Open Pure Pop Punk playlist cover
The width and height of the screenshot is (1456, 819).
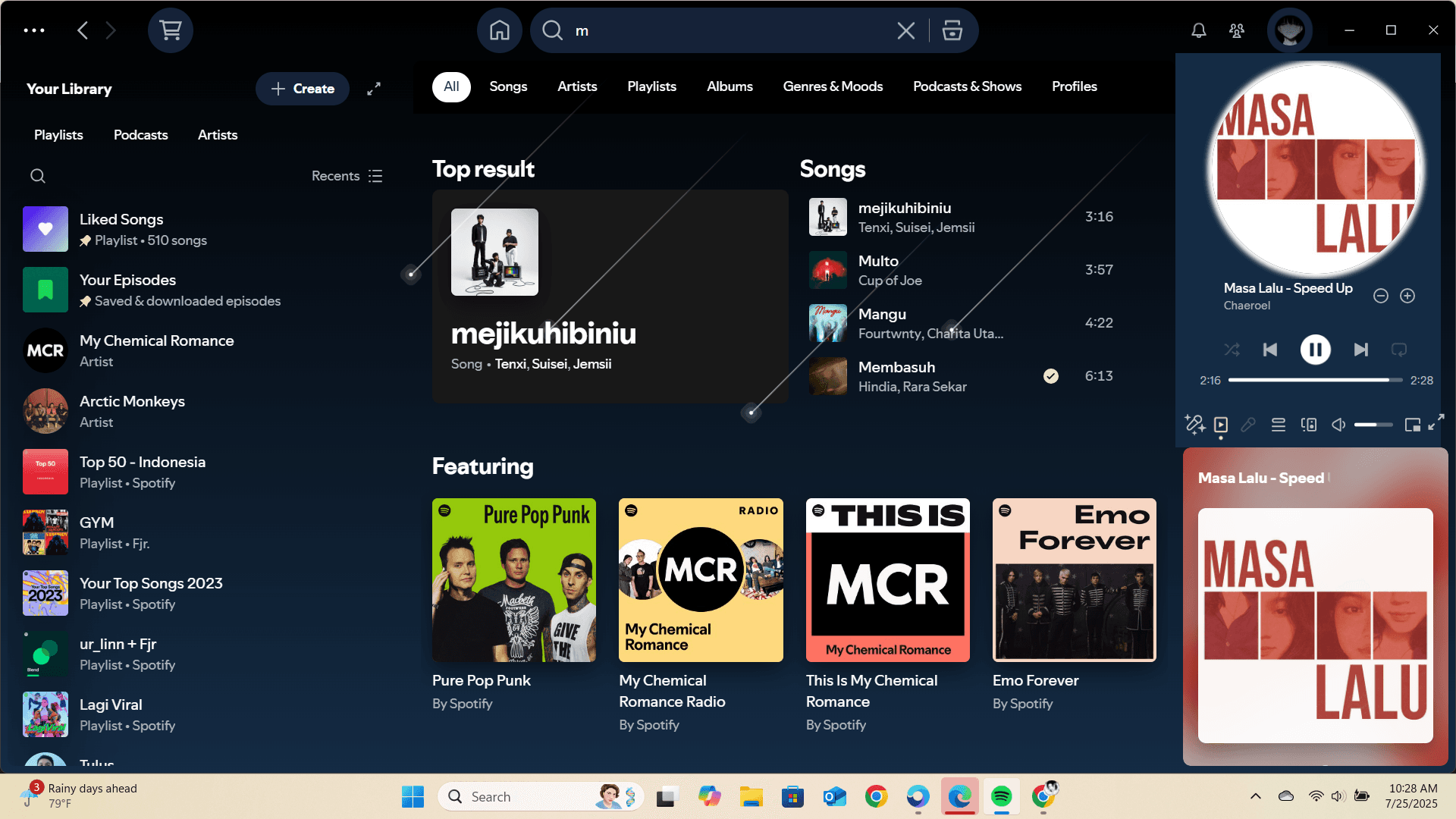(x=514, y=580)
